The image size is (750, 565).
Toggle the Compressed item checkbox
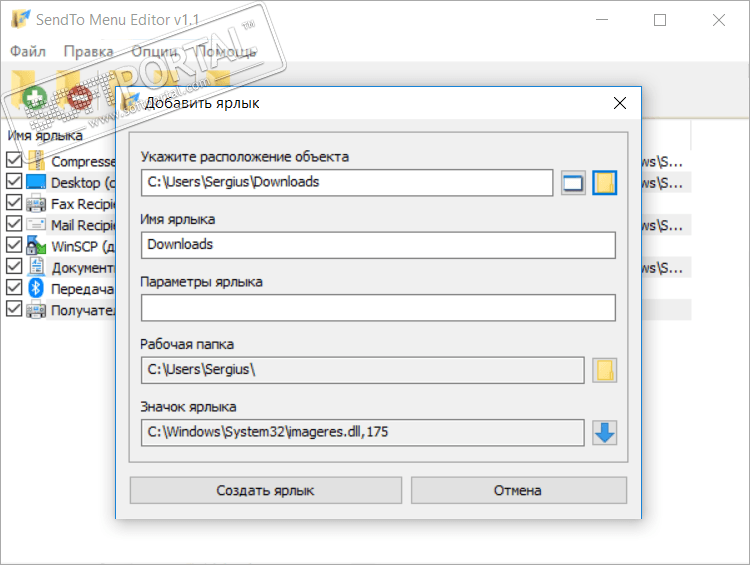click(14, 160)
